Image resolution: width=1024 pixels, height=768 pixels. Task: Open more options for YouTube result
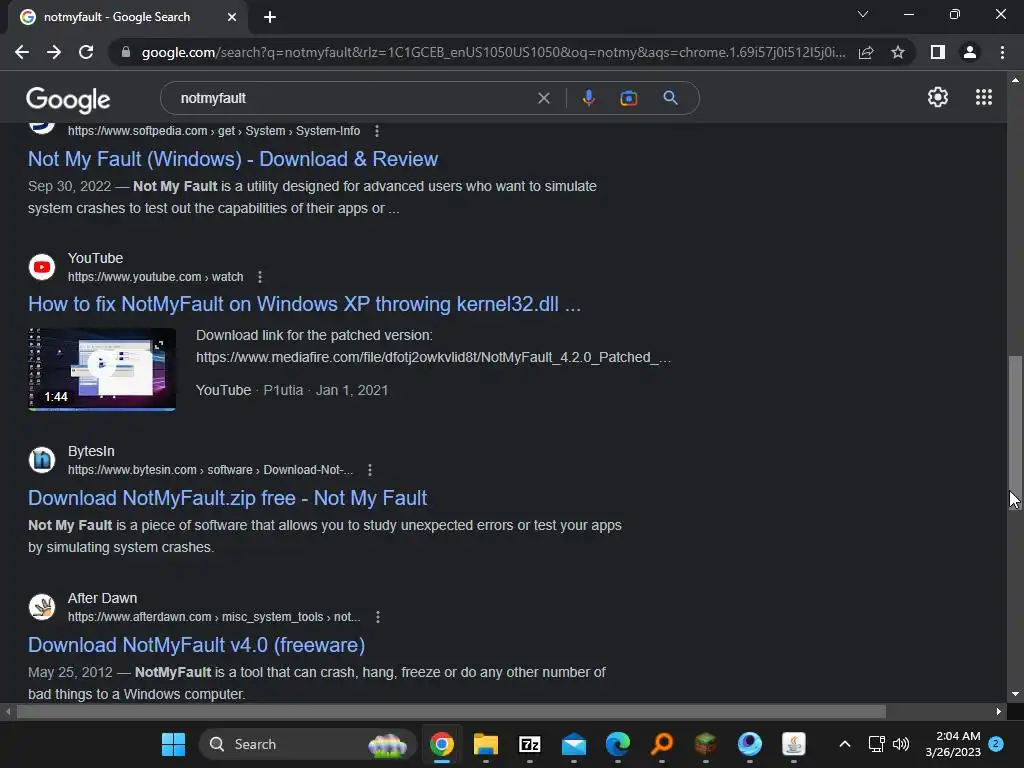tap(260, 277)
